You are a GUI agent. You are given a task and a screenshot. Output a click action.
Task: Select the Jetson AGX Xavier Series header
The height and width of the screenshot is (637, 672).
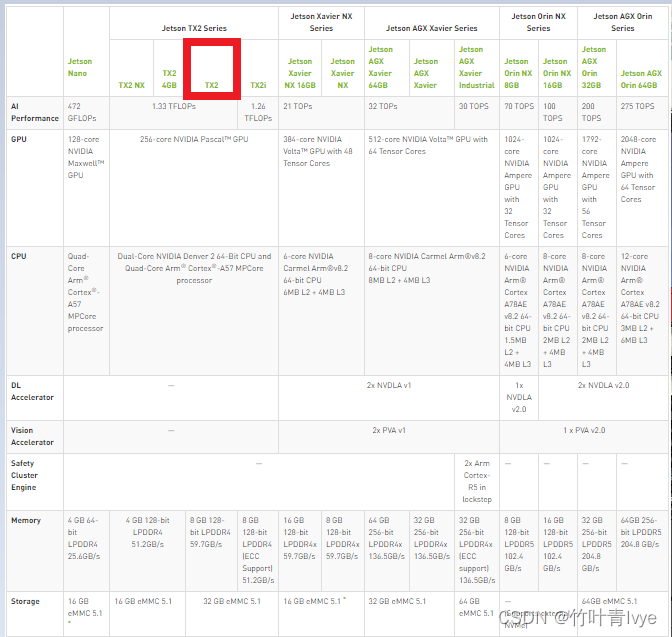click(432, 28)
